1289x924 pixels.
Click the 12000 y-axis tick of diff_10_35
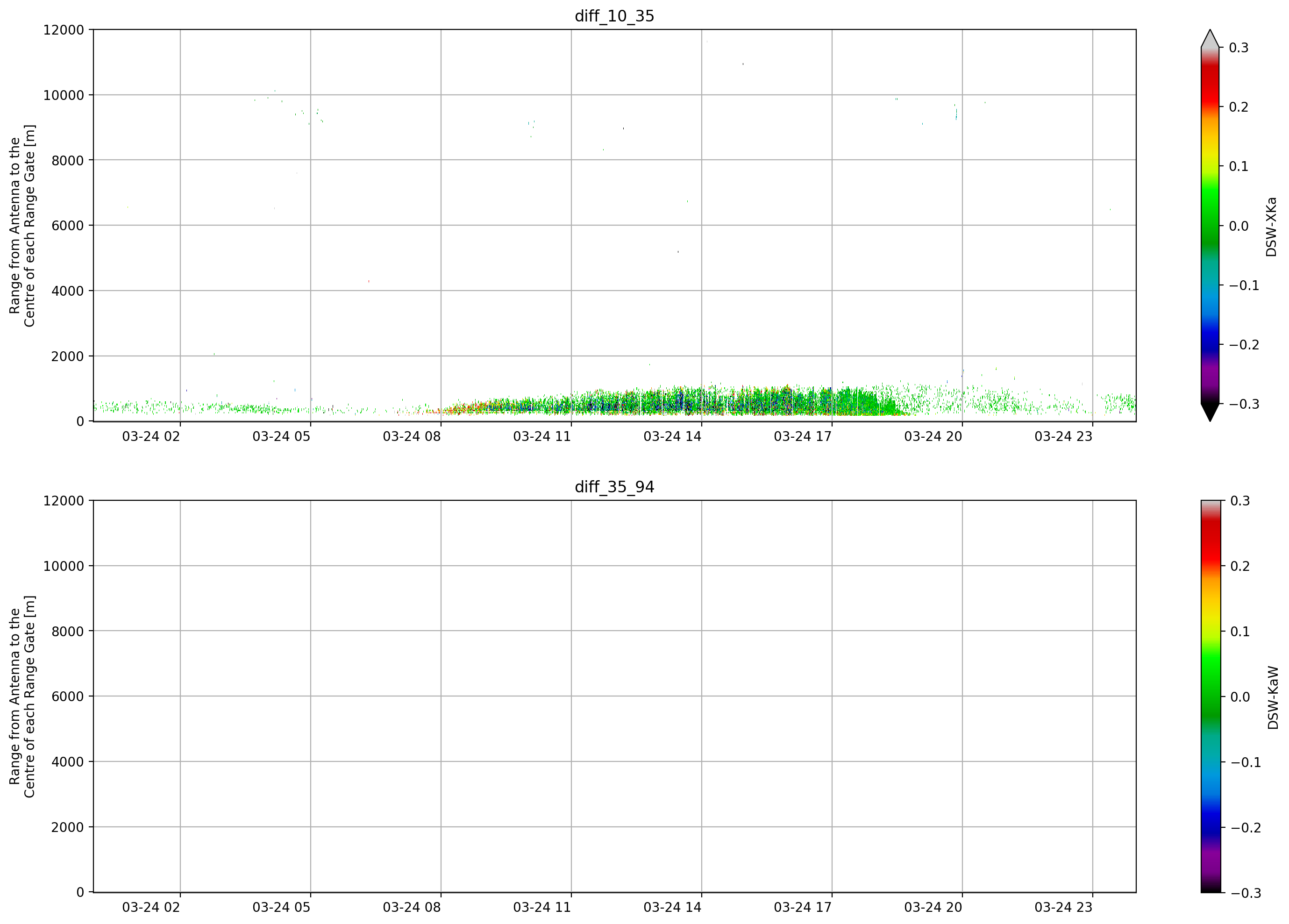pos(64,29)
